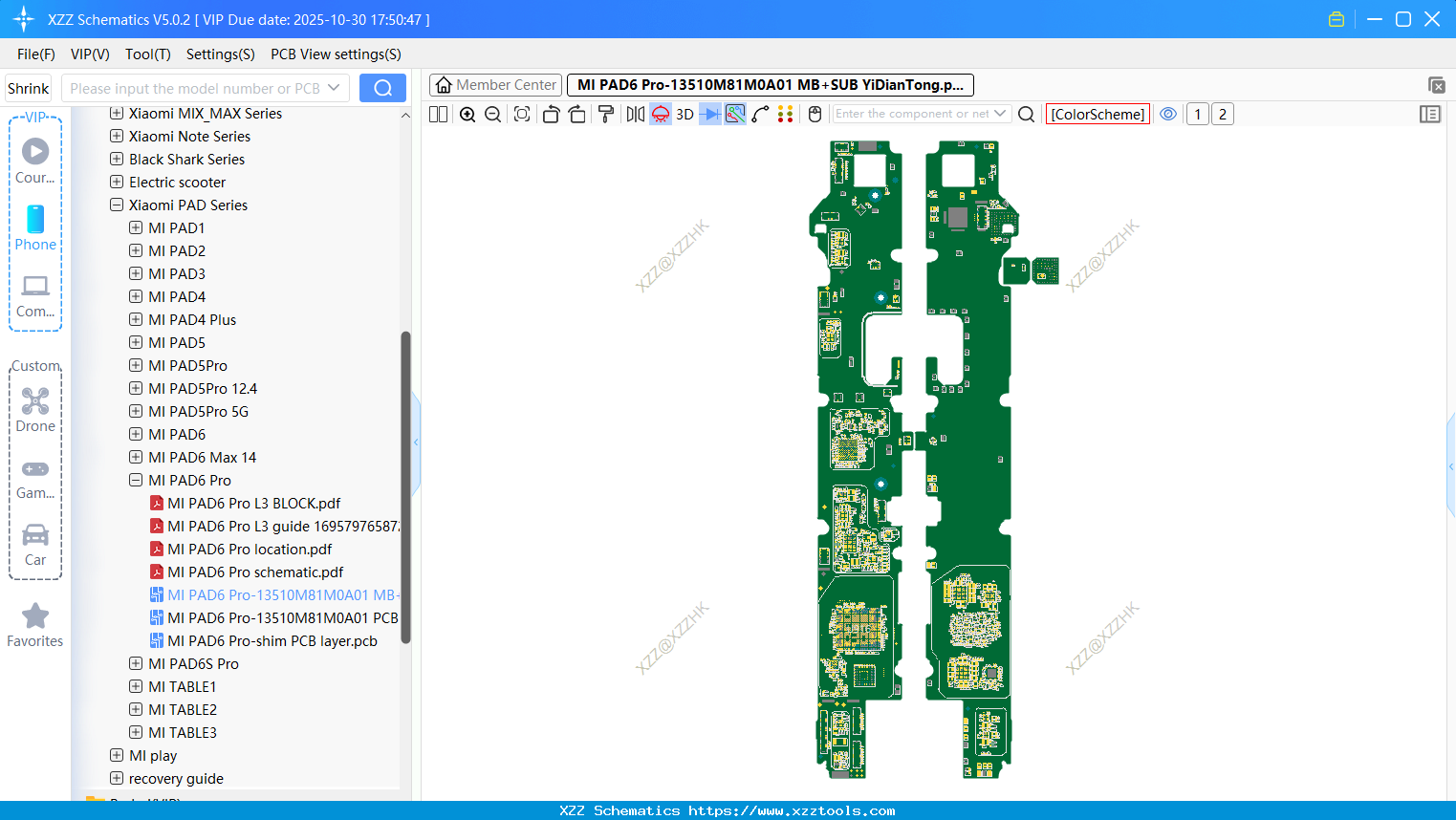This screenshot has width=1456, height=820.
Task: Open the Favorites section
Action: click(x=35, y=625)
